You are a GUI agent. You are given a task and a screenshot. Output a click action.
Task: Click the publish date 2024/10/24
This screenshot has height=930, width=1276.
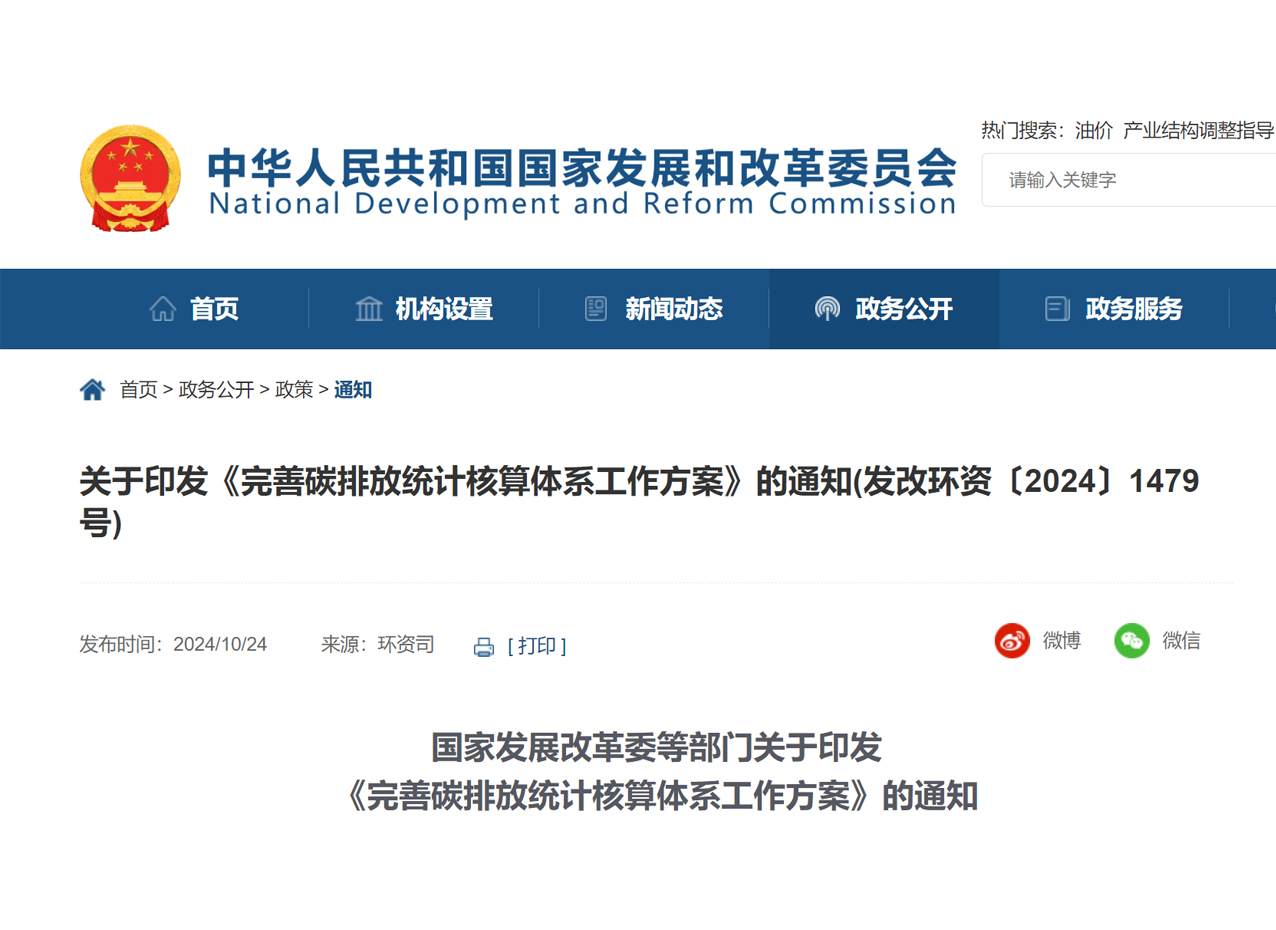click(x=220, y=644)
